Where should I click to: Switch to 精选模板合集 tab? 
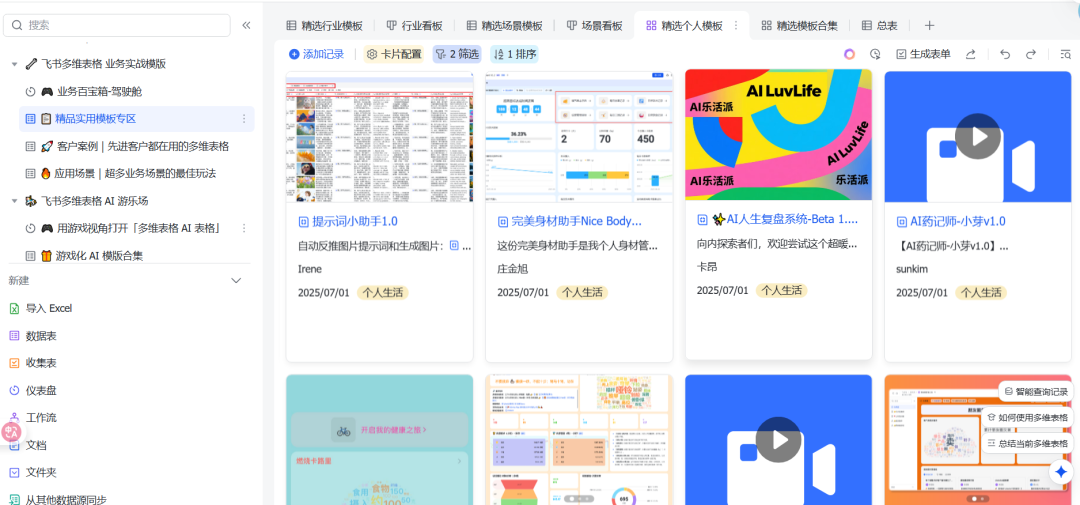tap(800, 25)
